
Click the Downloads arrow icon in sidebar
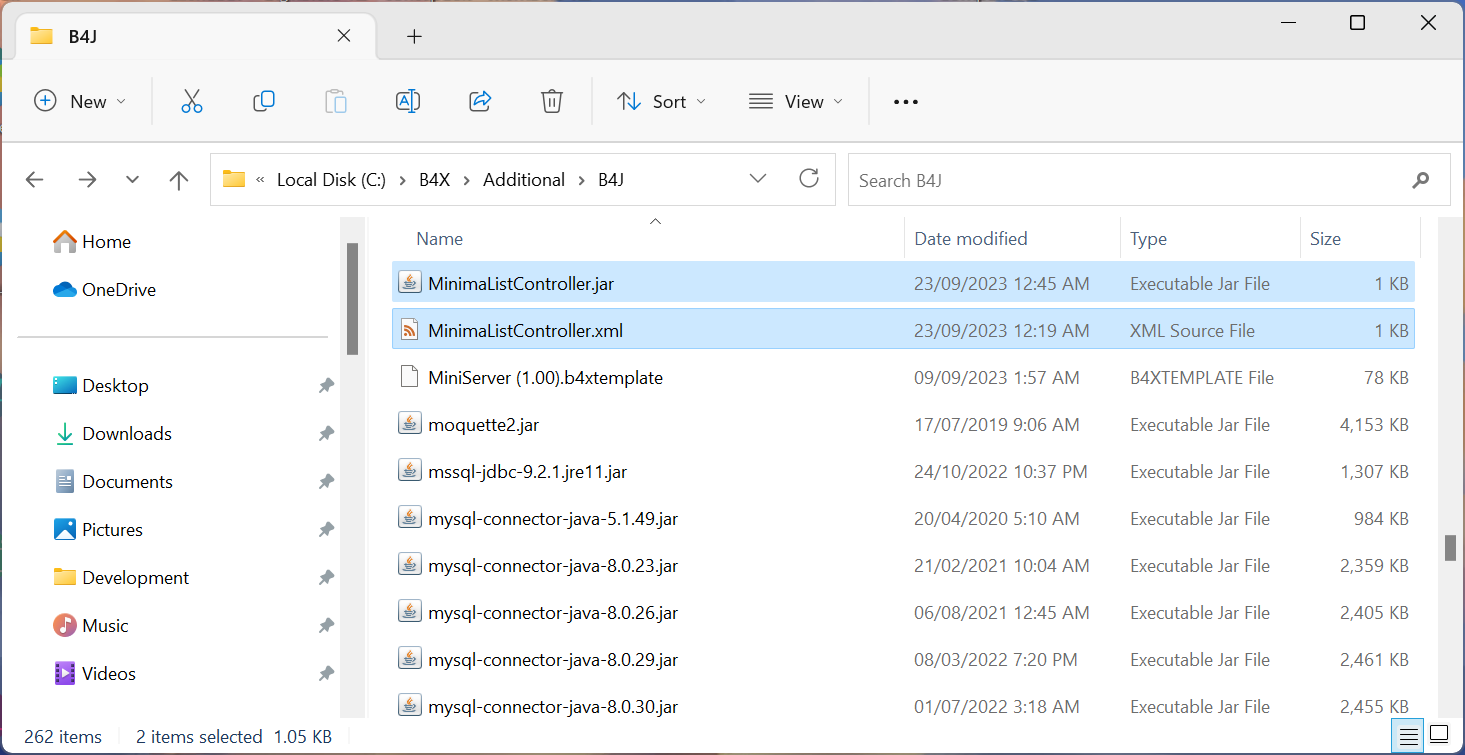click(x=65, y=434)
